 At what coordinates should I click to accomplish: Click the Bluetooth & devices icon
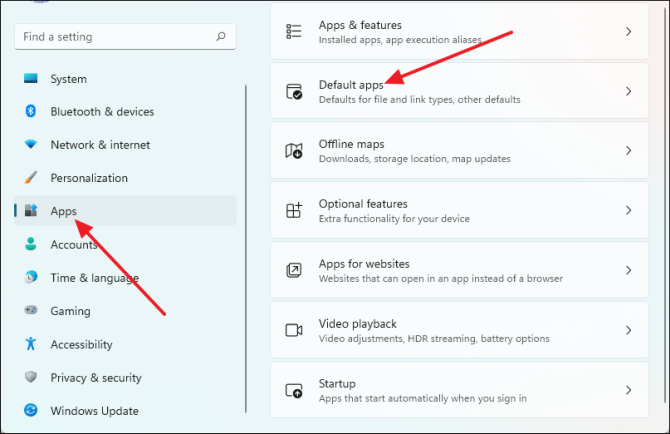pyautogui.click(x=31, y=112)
